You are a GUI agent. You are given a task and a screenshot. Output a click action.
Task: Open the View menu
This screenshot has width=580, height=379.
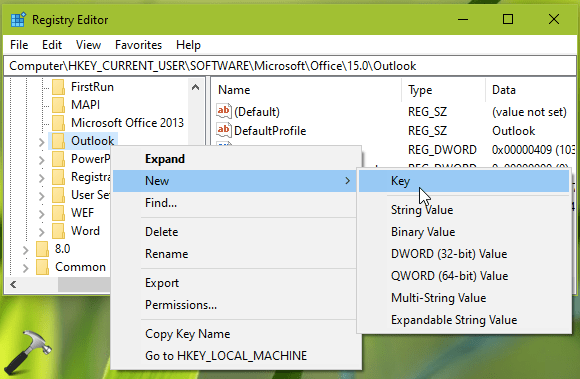coord(88,45)
